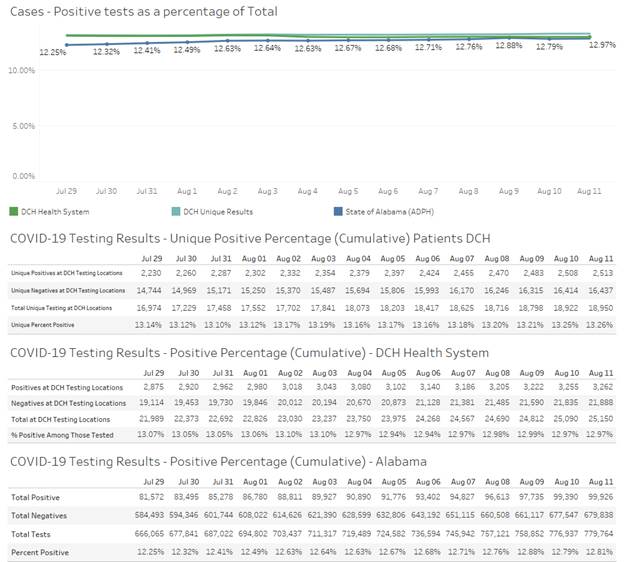Click the 18,950 total unique testing cell
624x562 pixels.
point(601,308)
